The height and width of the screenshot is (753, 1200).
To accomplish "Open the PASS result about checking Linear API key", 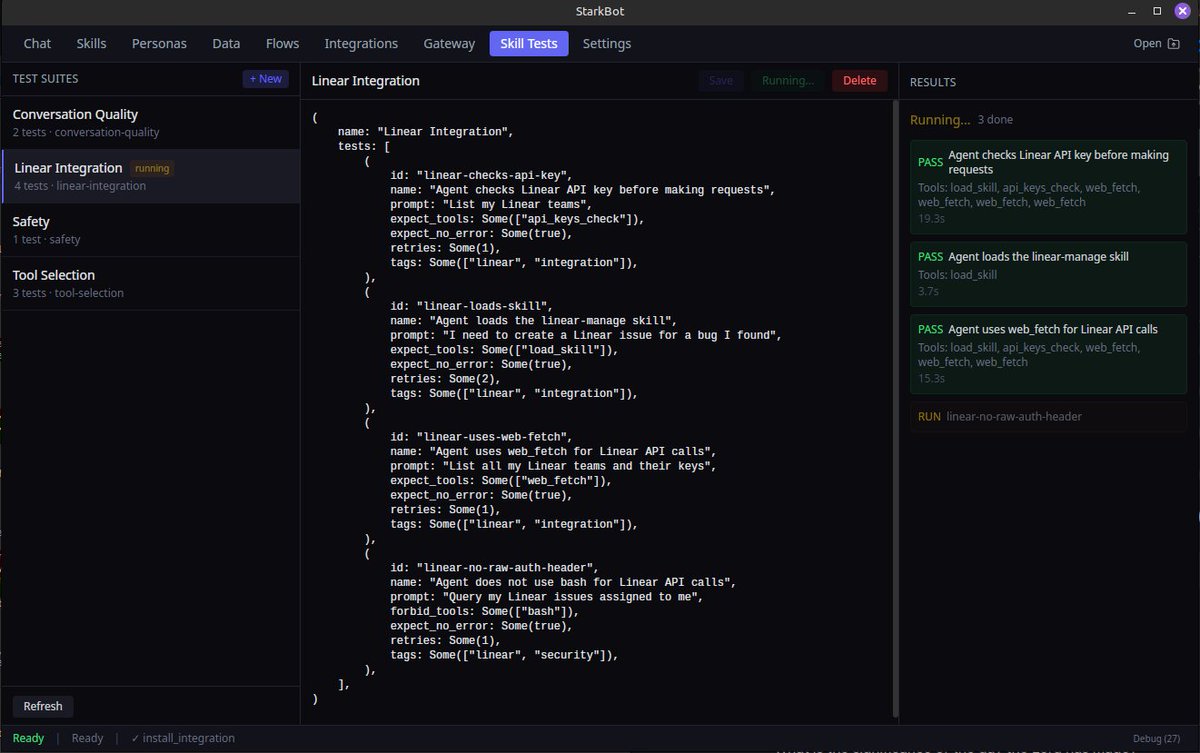I will (1048, 186).
